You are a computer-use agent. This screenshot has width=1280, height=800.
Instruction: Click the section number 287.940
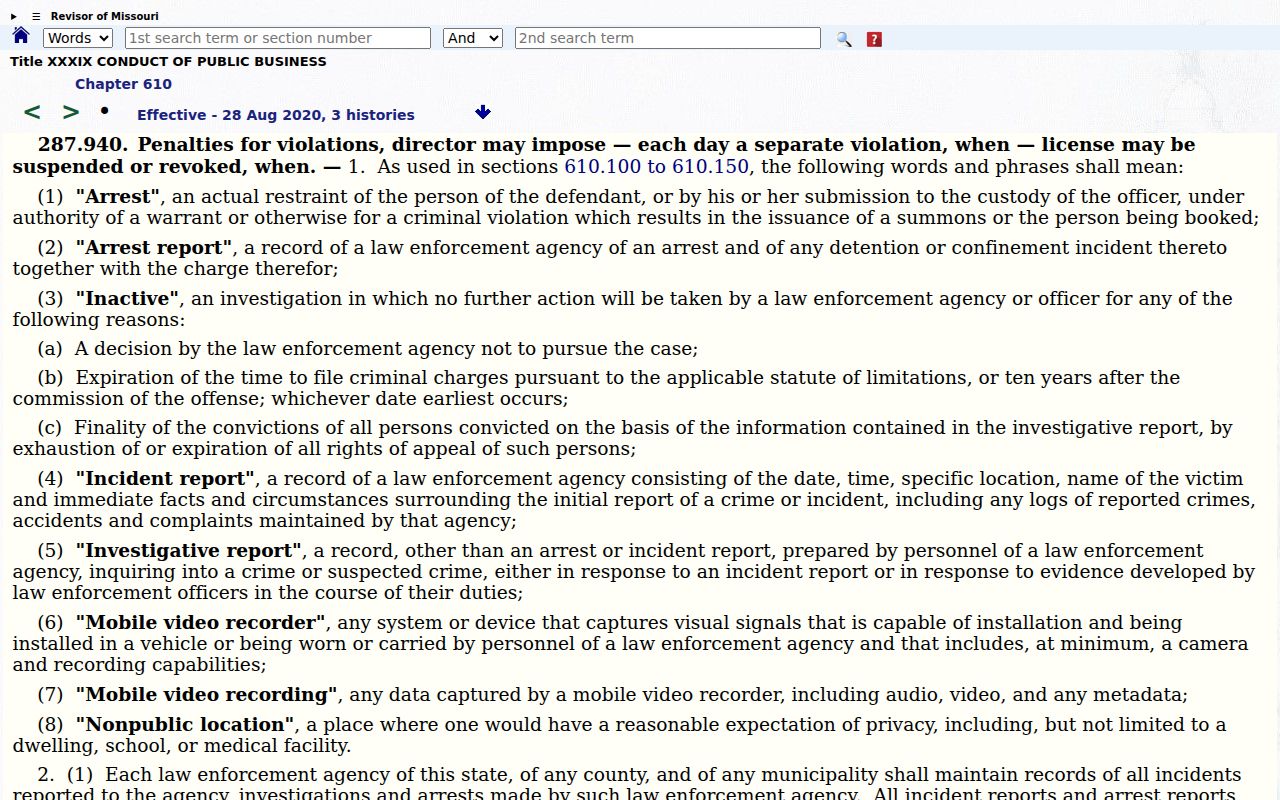(x=83, y=145)
